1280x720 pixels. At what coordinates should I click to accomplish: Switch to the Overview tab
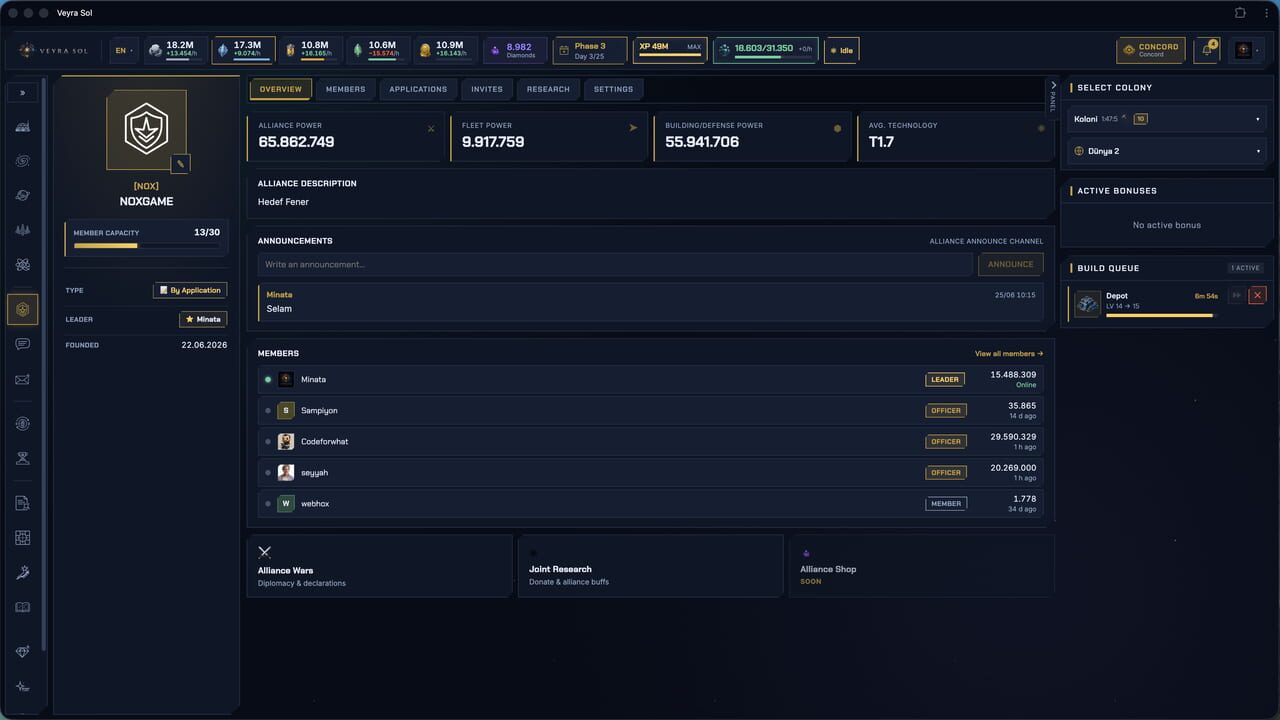coord(281,89)
